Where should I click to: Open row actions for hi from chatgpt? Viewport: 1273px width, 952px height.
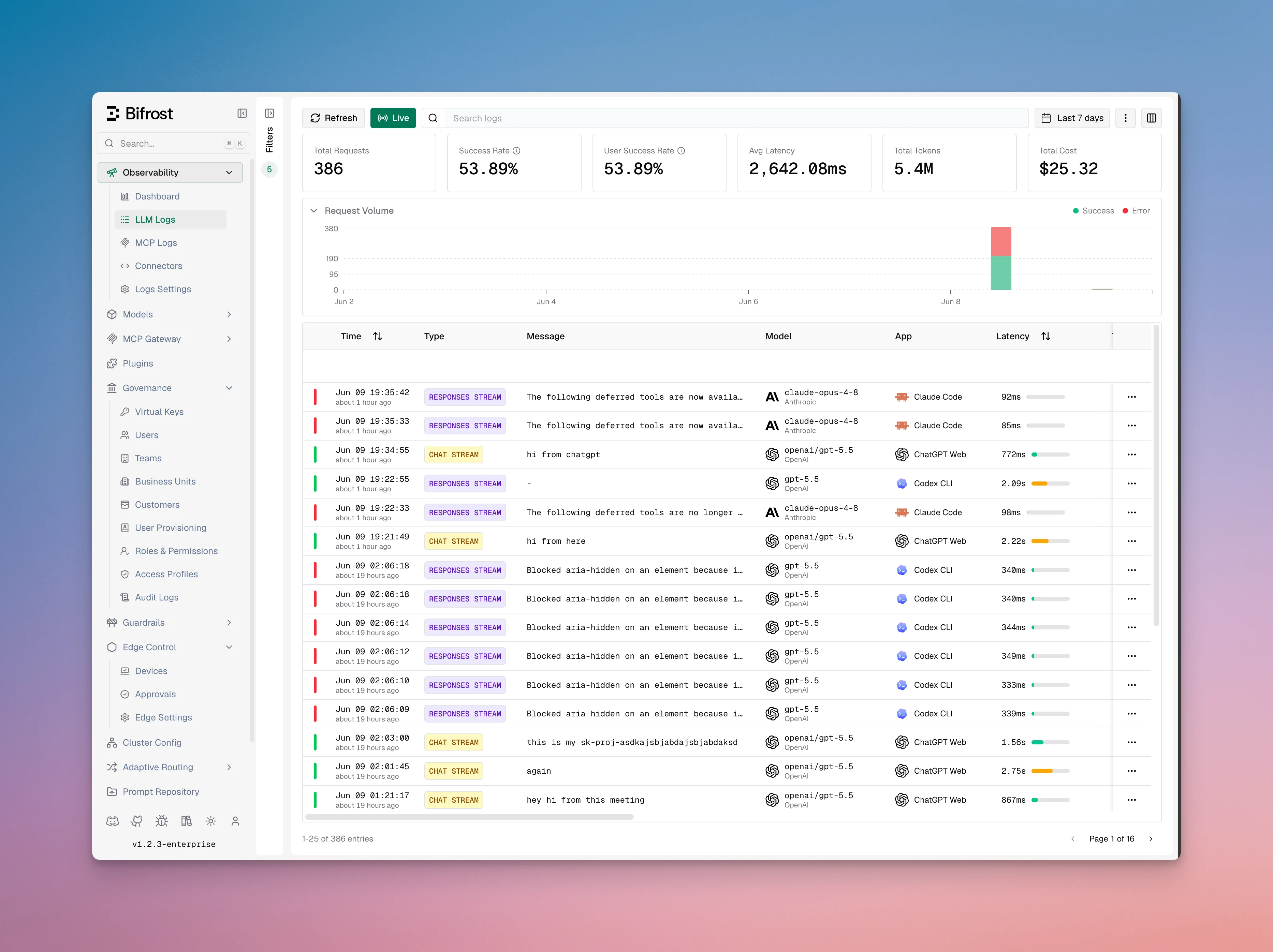(1131, 455)
